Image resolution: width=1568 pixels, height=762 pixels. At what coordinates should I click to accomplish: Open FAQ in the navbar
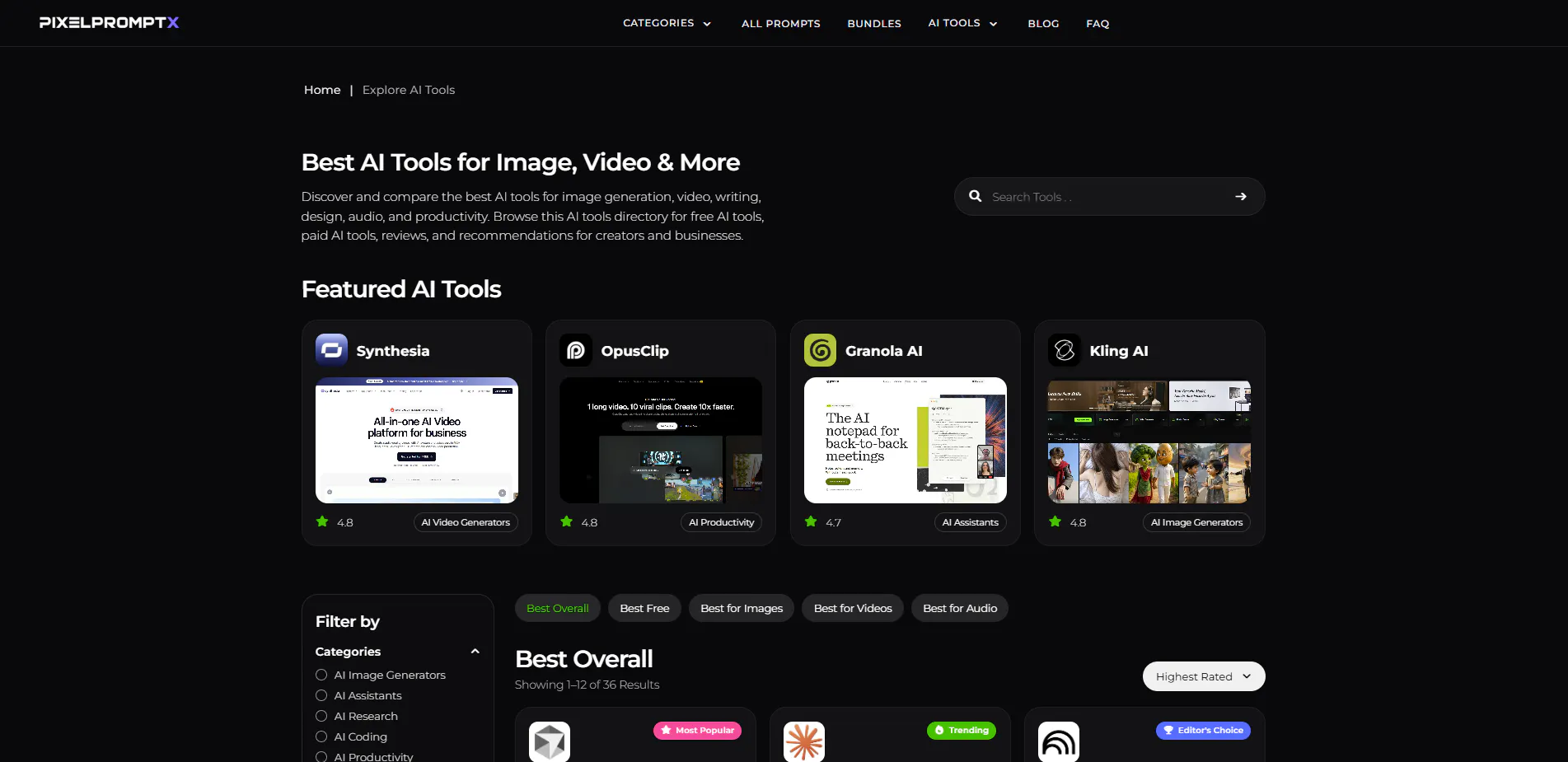click(1098, 24)
